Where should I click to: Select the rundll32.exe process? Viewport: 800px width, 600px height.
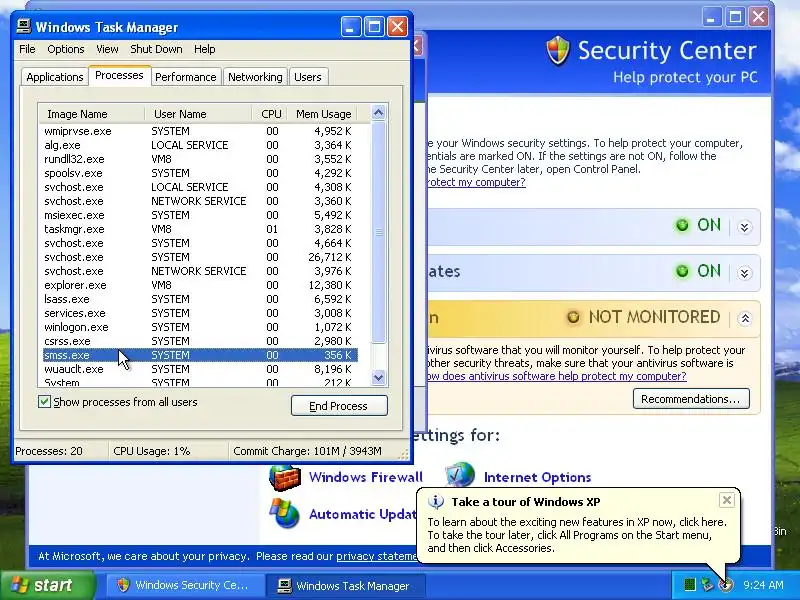pyautogui.click(x=200, y=159)
